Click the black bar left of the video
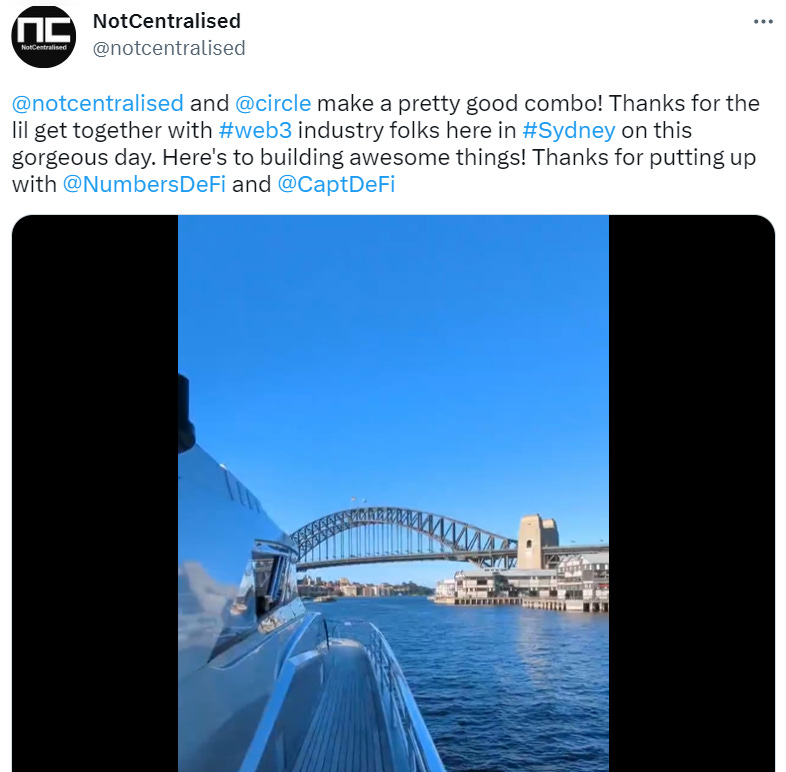 point(95,494)
